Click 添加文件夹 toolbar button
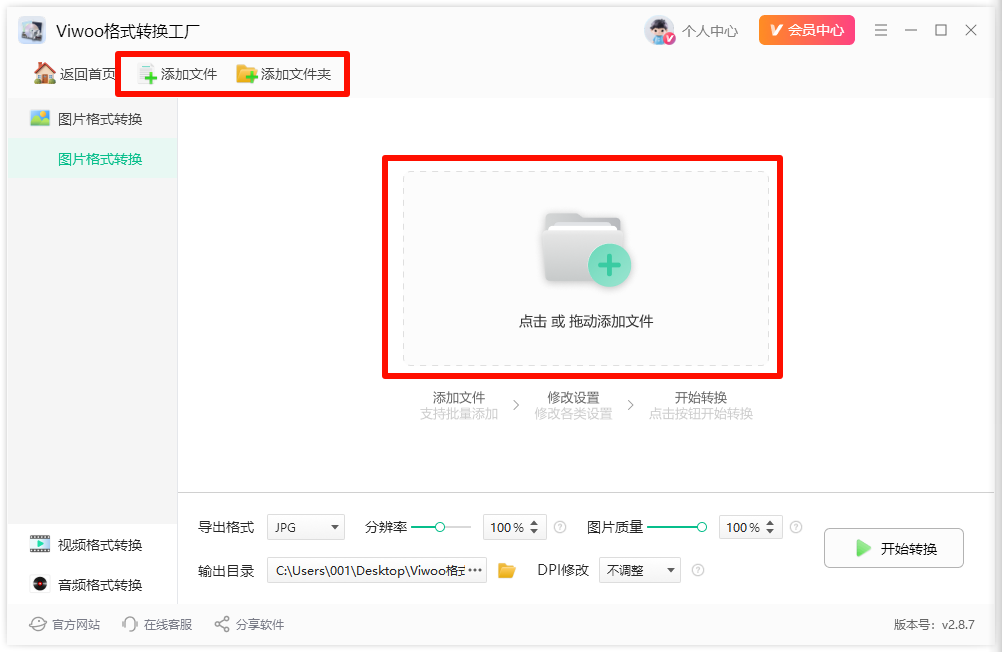The image size is (1002, 652). 284,74
